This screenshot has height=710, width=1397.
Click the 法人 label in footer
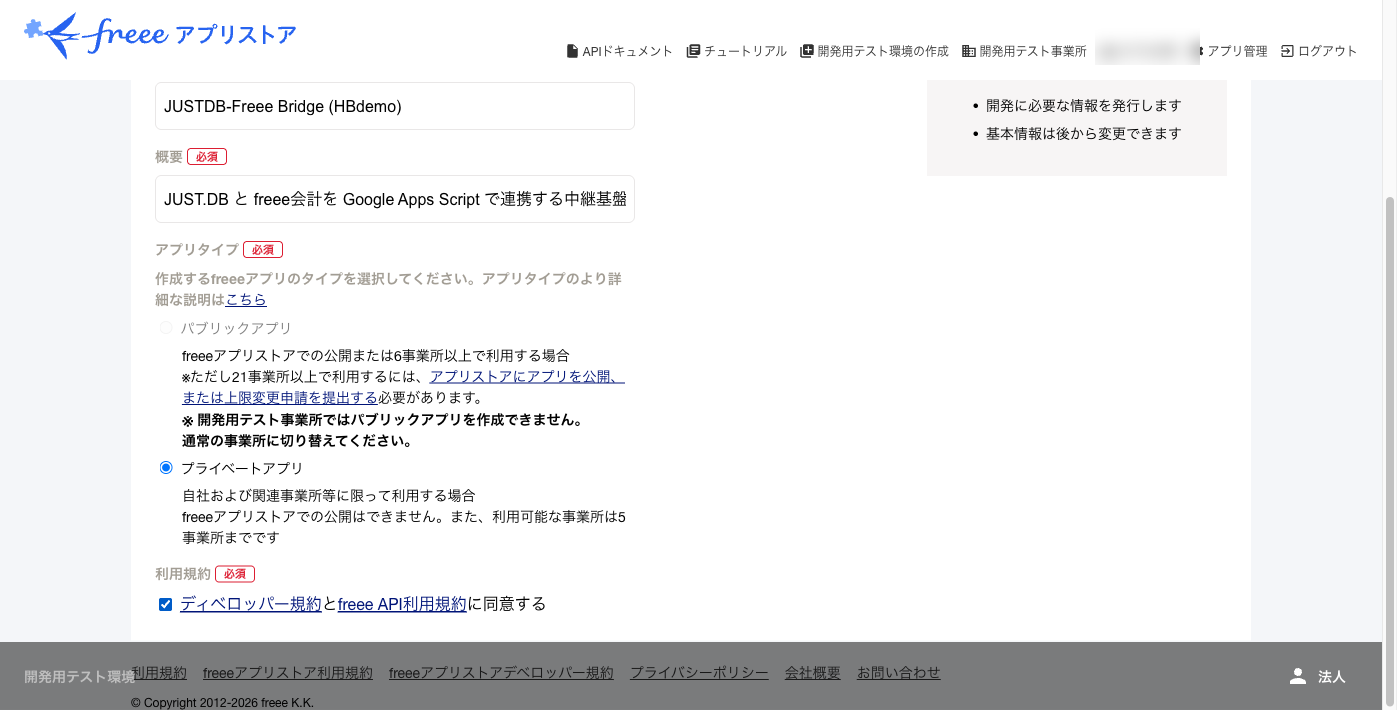pos(1332,677)
